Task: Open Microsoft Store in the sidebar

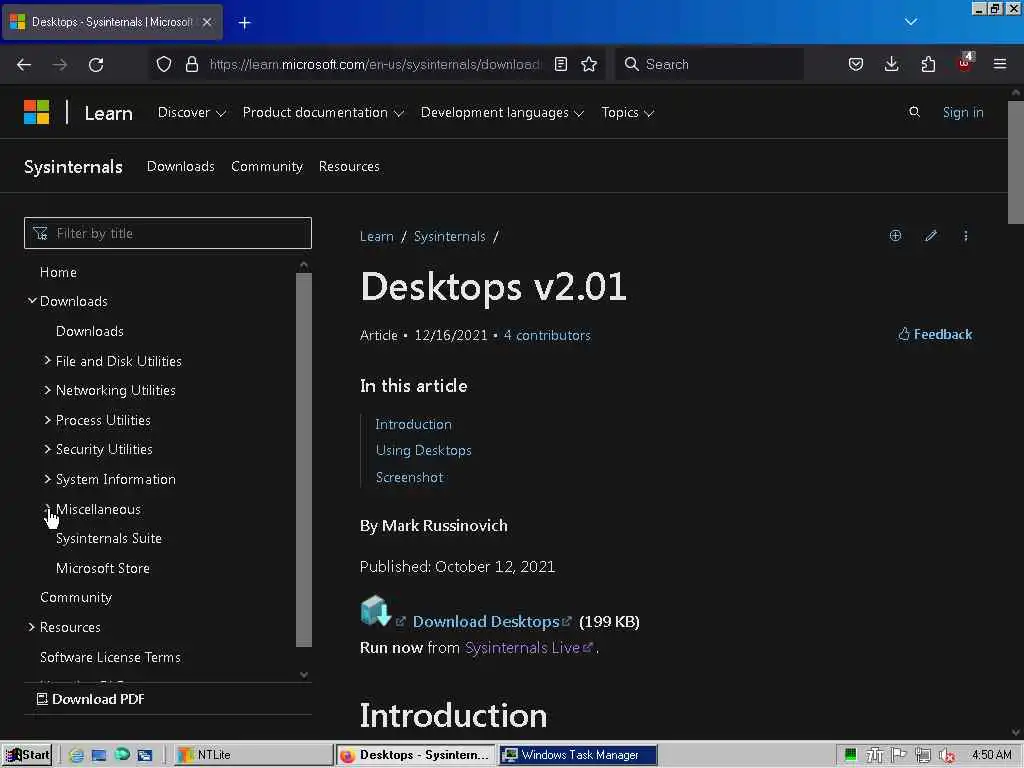Action: click(x=103, y=568)
